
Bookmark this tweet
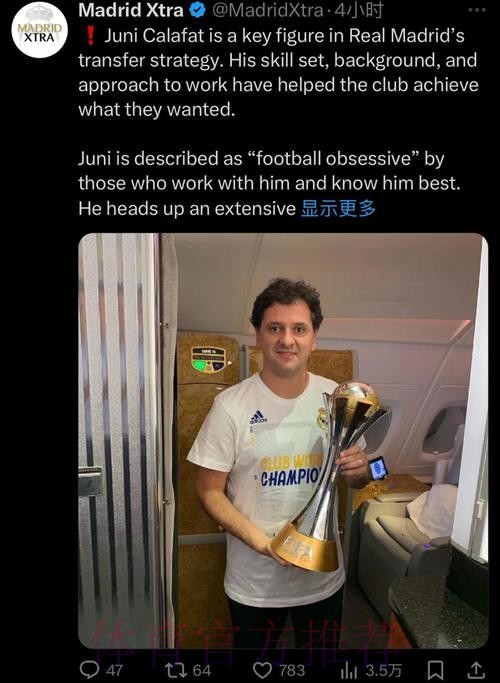[436, 670]
